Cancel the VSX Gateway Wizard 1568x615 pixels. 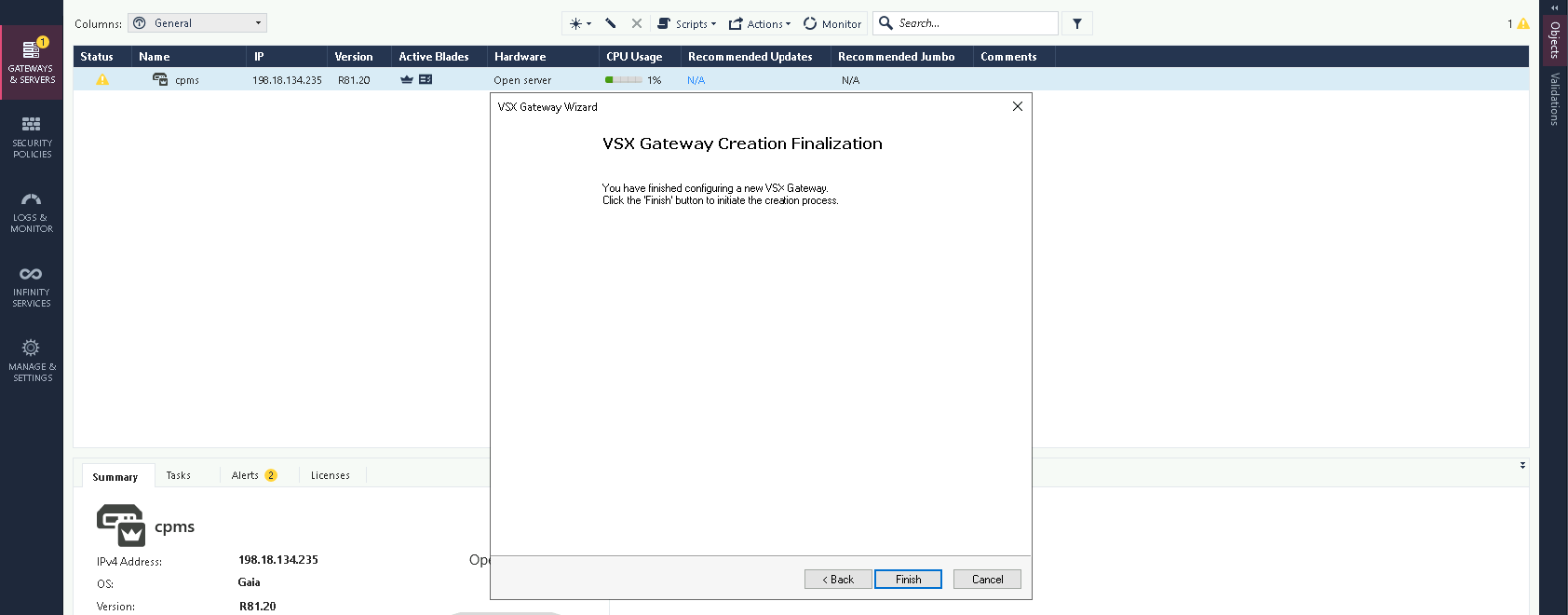(x=987, y=580)
